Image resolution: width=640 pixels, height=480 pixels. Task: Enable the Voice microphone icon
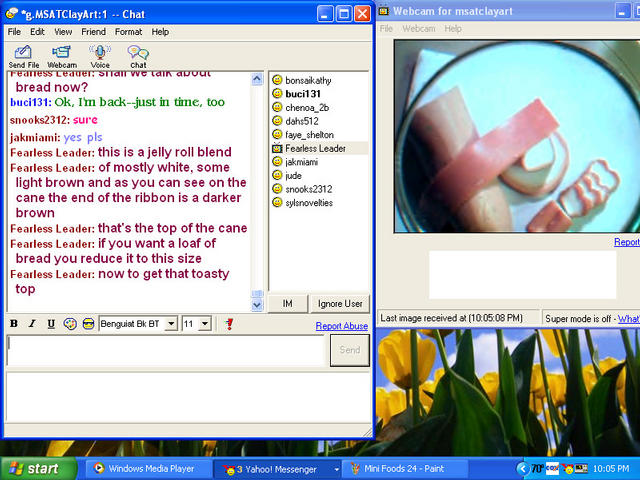pyautogui.click(x=100, y=56)
